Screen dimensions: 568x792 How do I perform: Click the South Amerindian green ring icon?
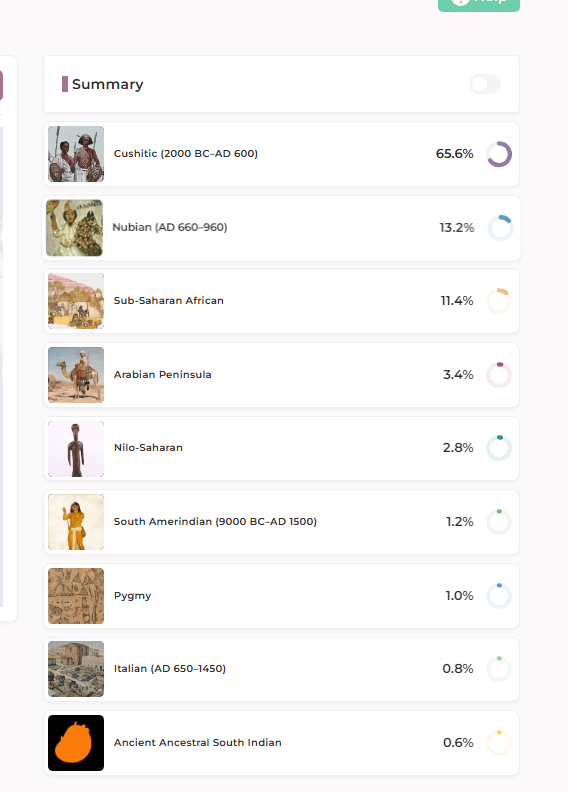[x=499, y=522]
